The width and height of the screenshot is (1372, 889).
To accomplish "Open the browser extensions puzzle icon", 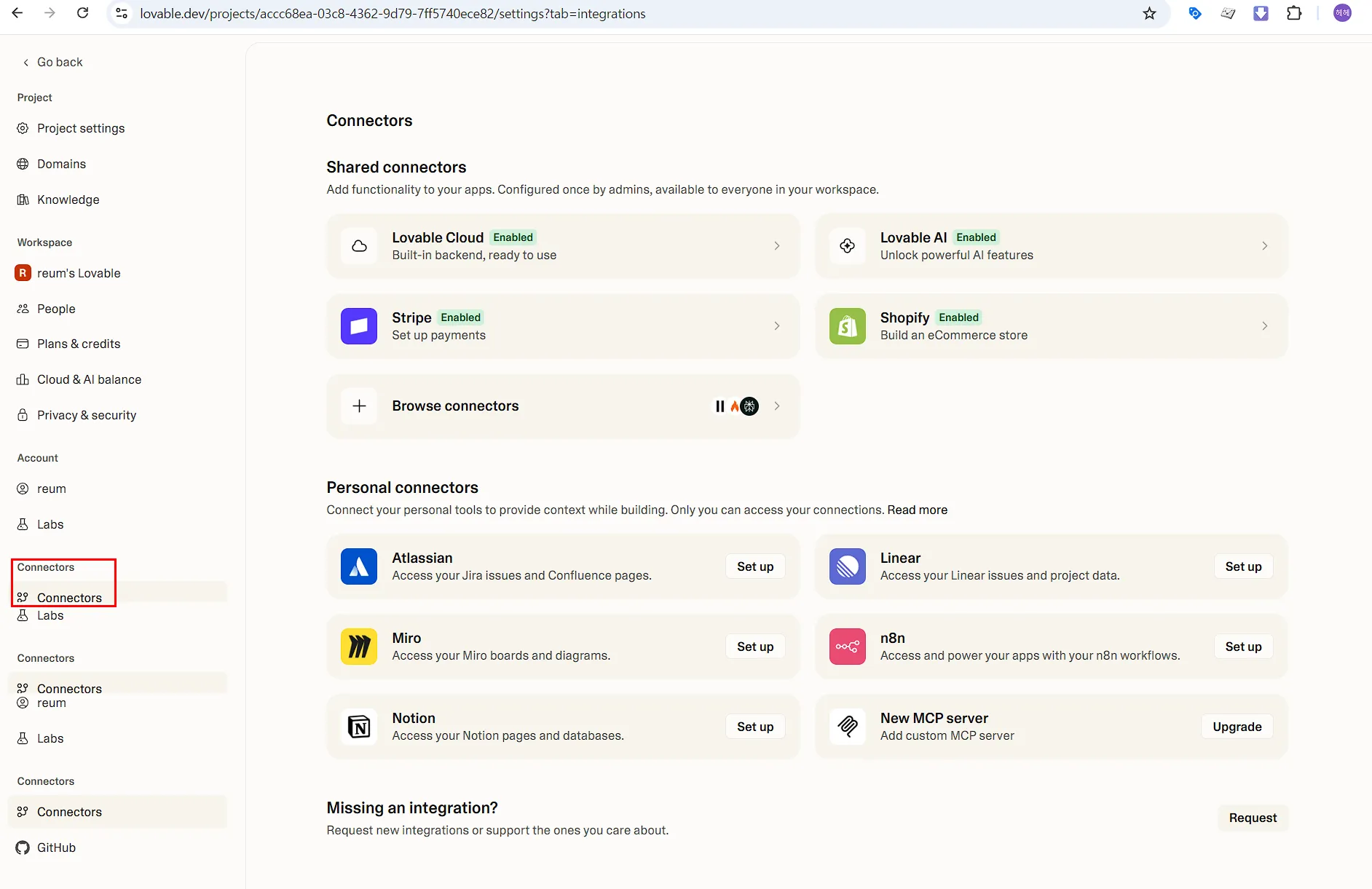I will [1294, 14].
